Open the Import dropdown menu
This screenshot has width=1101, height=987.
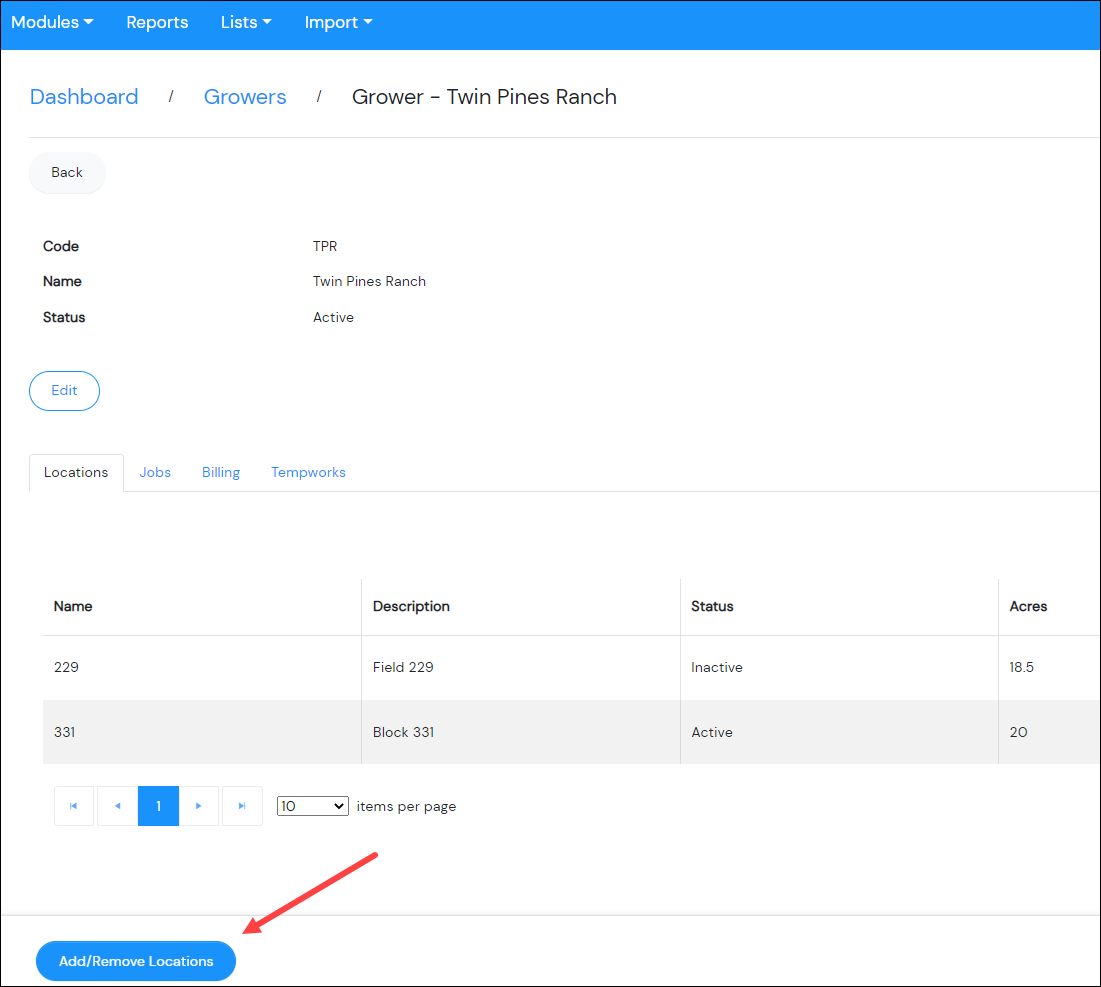point(338,22)
